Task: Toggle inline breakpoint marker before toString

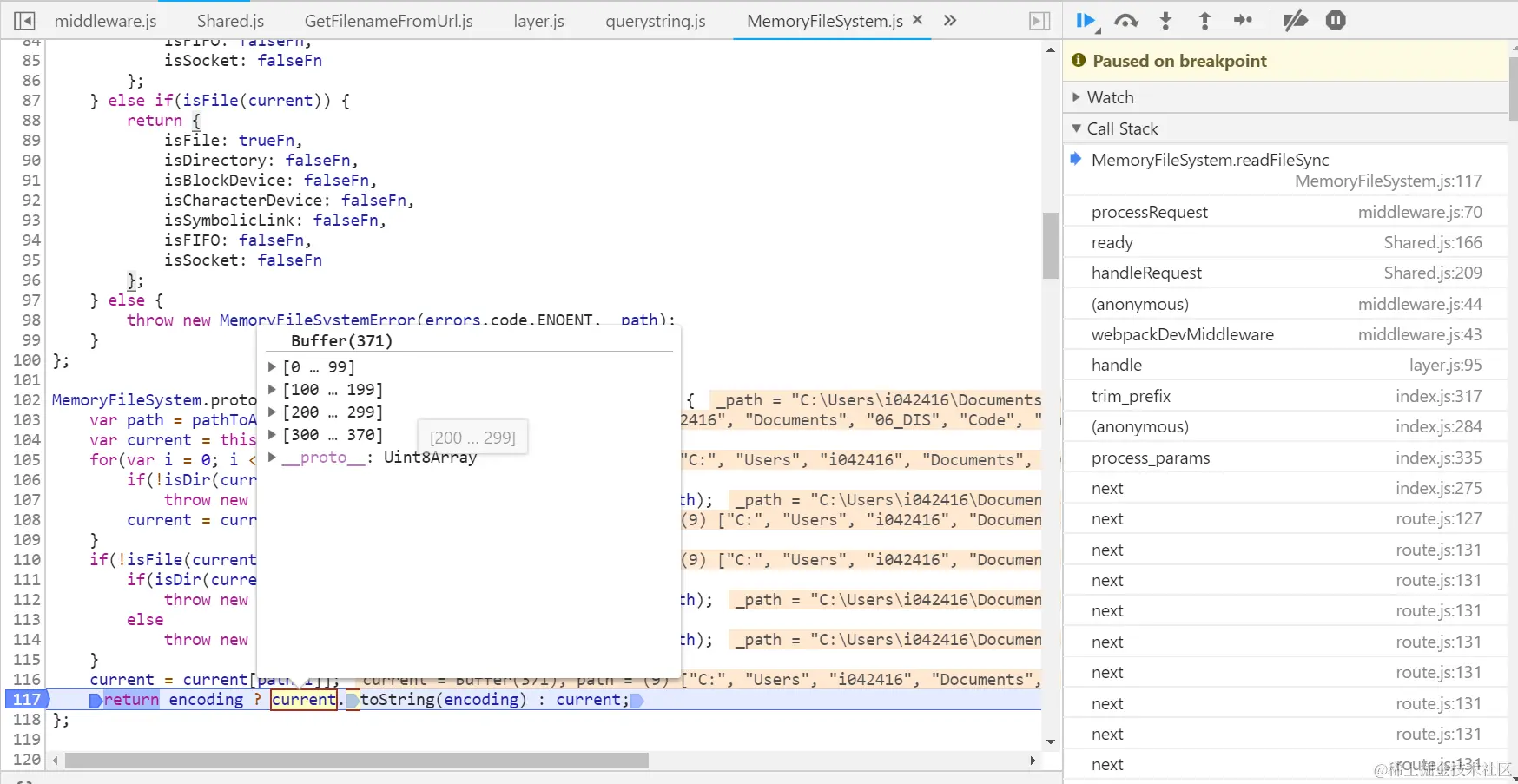Action: [352, 700]
